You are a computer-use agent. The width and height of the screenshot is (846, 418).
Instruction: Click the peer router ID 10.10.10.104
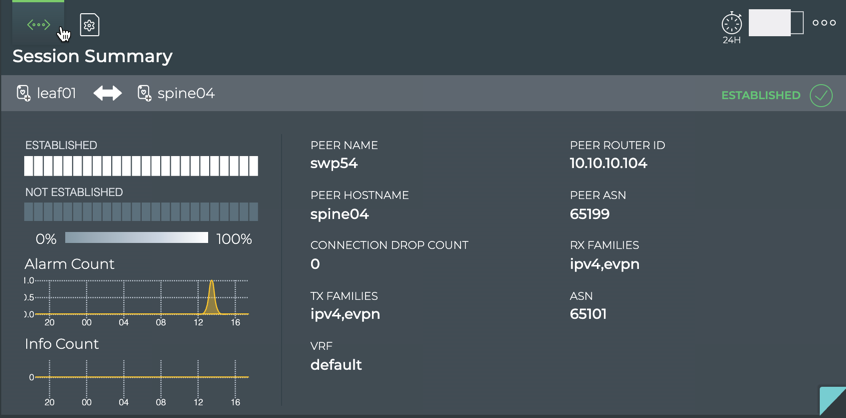tap(608, 163)
